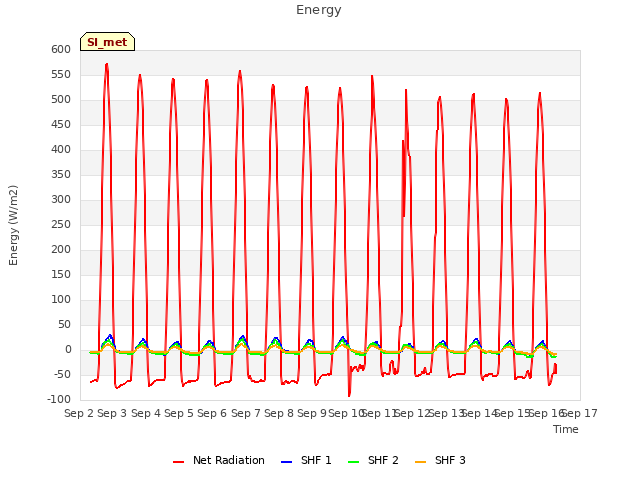This screenshot has height=480, width=640.
Task: Click the 250 y-axis tick label
Action: point(61,224)
